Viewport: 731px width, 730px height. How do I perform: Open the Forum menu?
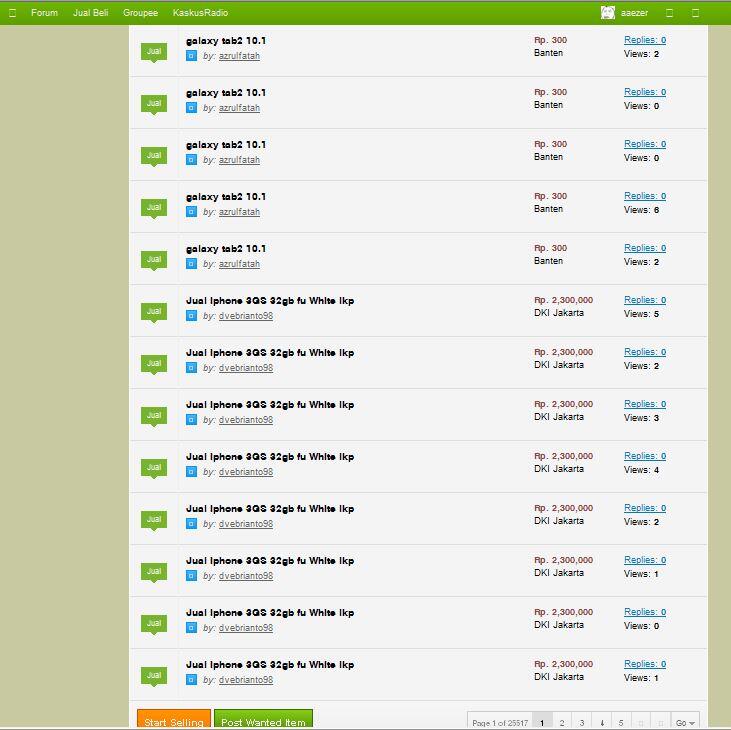coord(44,13)
